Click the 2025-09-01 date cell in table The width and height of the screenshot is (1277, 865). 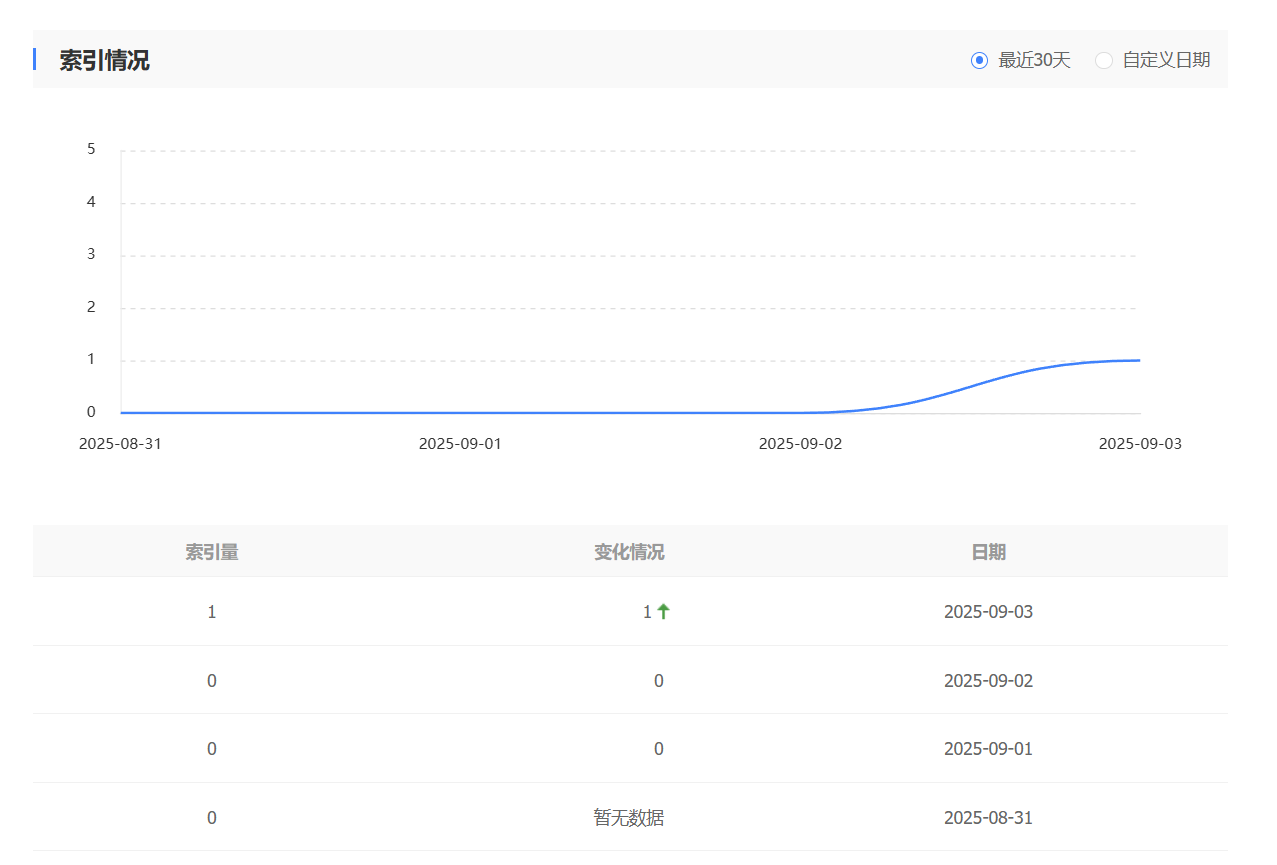pos(988,749)
